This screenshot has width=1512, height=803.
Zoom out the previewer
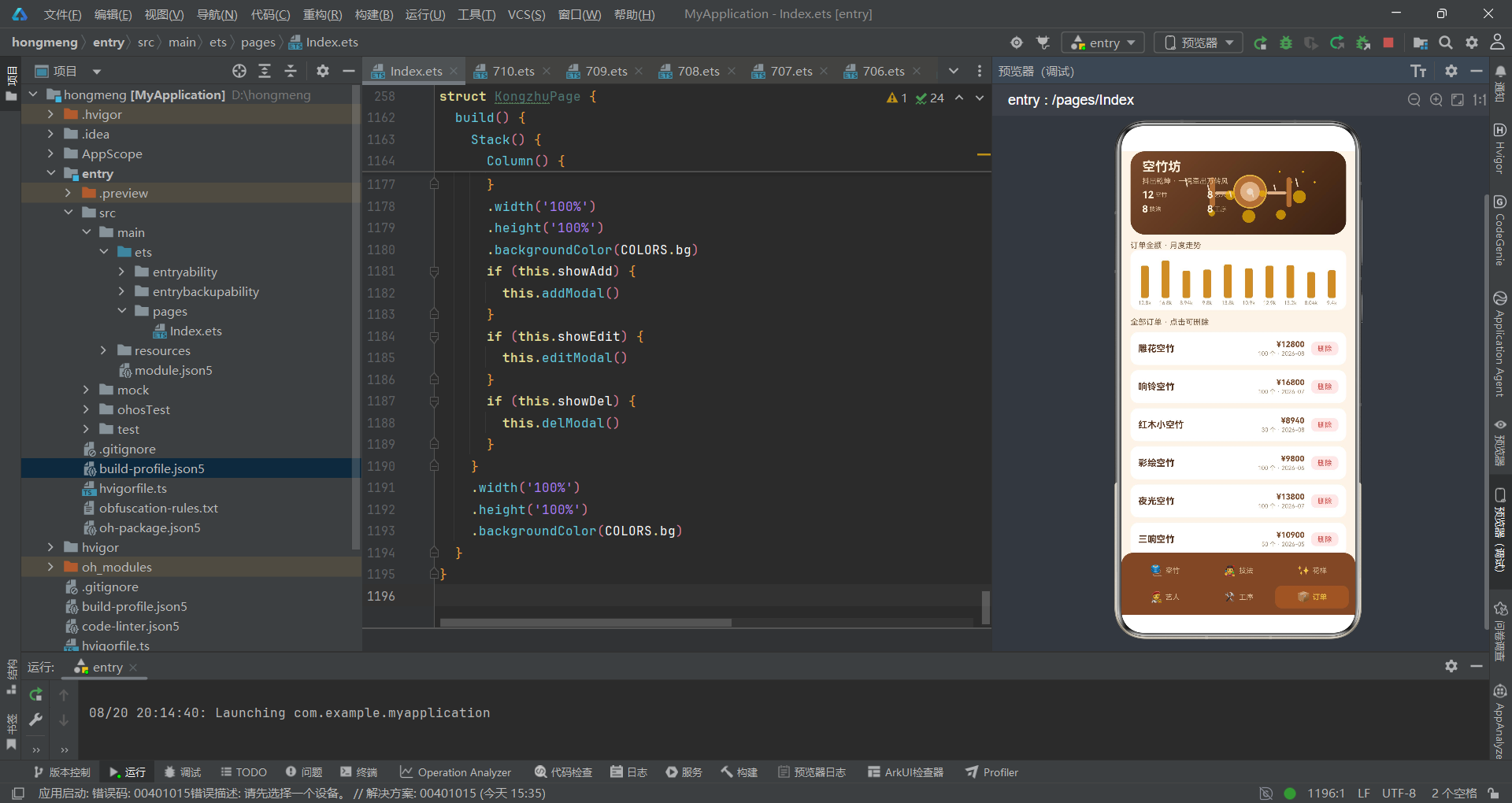click(1414, 100)
